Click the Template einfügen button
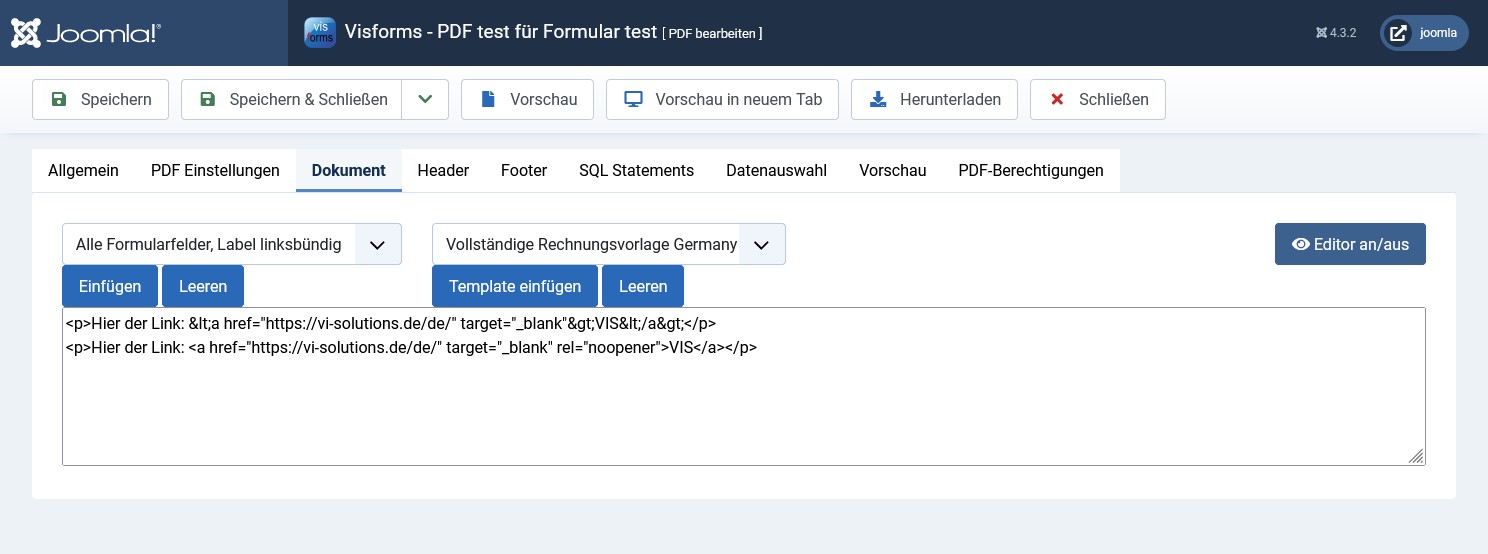The image size is (1488, 554). 515,286
